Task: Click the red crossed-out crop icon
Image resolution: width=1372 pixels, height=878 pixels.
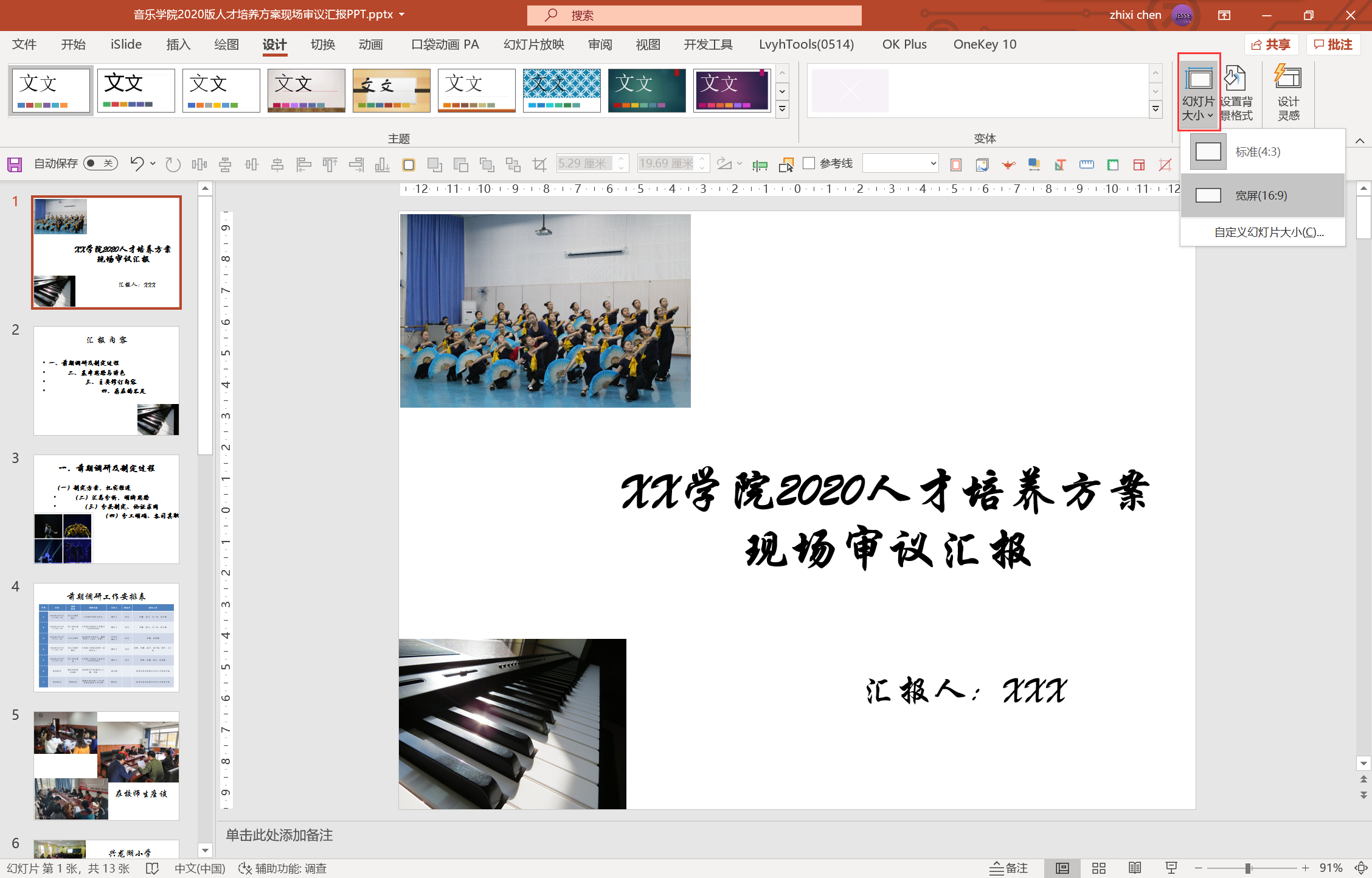Action: point(1165,164)
